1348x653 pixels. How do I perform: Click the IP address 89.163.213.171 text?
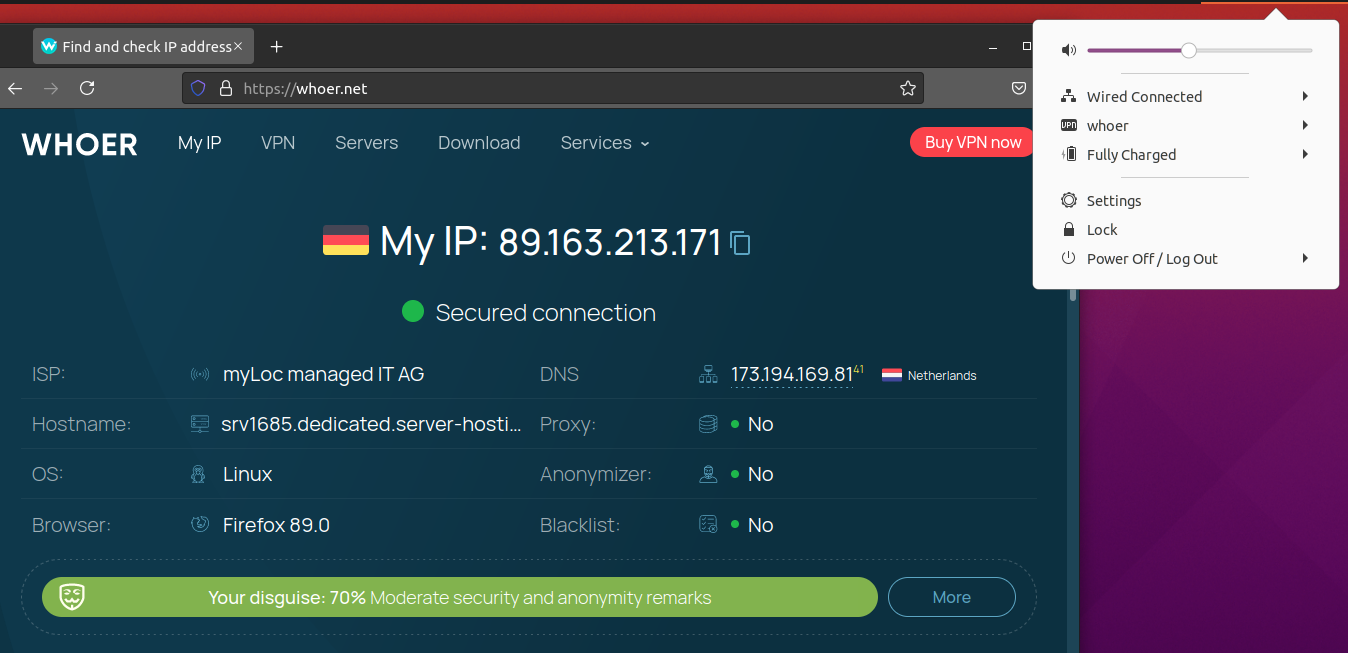coord(610,242)
